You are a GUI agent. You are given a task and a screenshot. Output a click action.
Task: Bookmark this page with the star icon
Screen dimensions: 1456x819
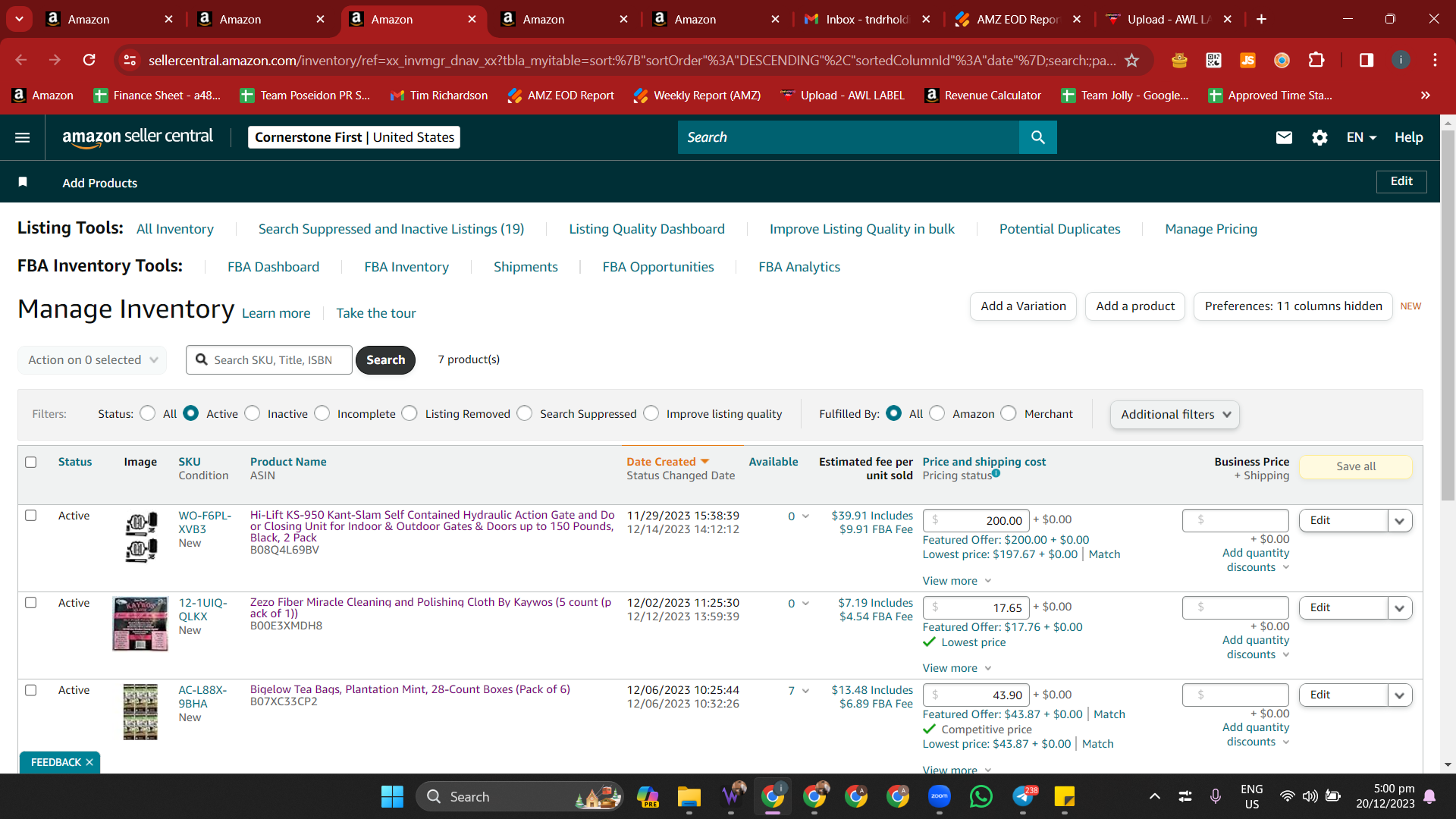1132,60
